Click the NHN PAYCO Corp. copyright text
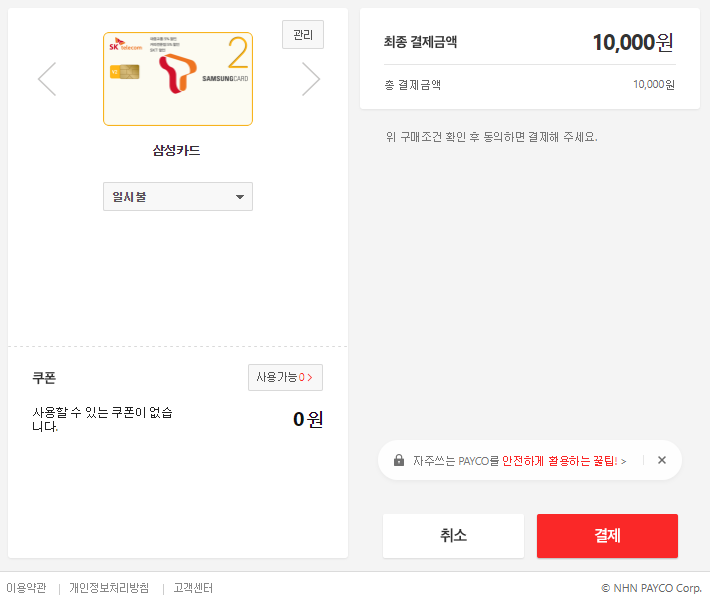 pyautogui.click(x=651, y=588)
